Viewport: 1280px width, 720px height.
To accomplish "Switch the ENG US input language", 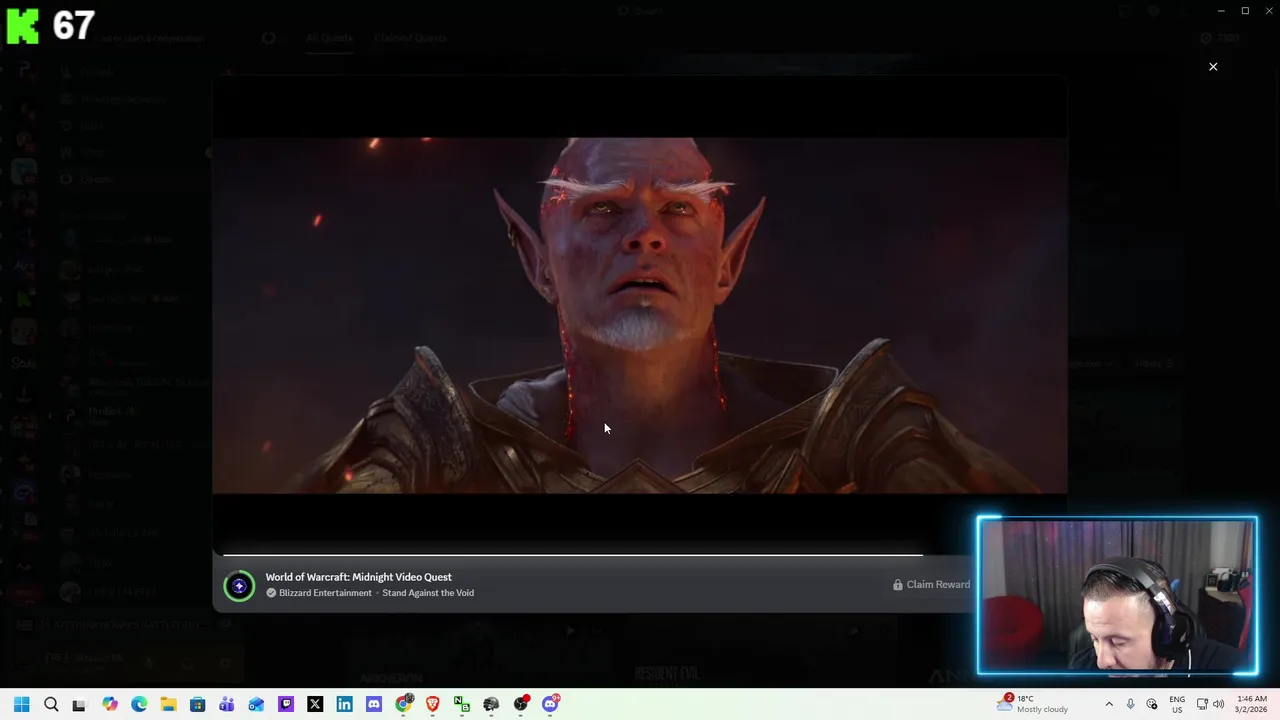I will [1177, 704].
